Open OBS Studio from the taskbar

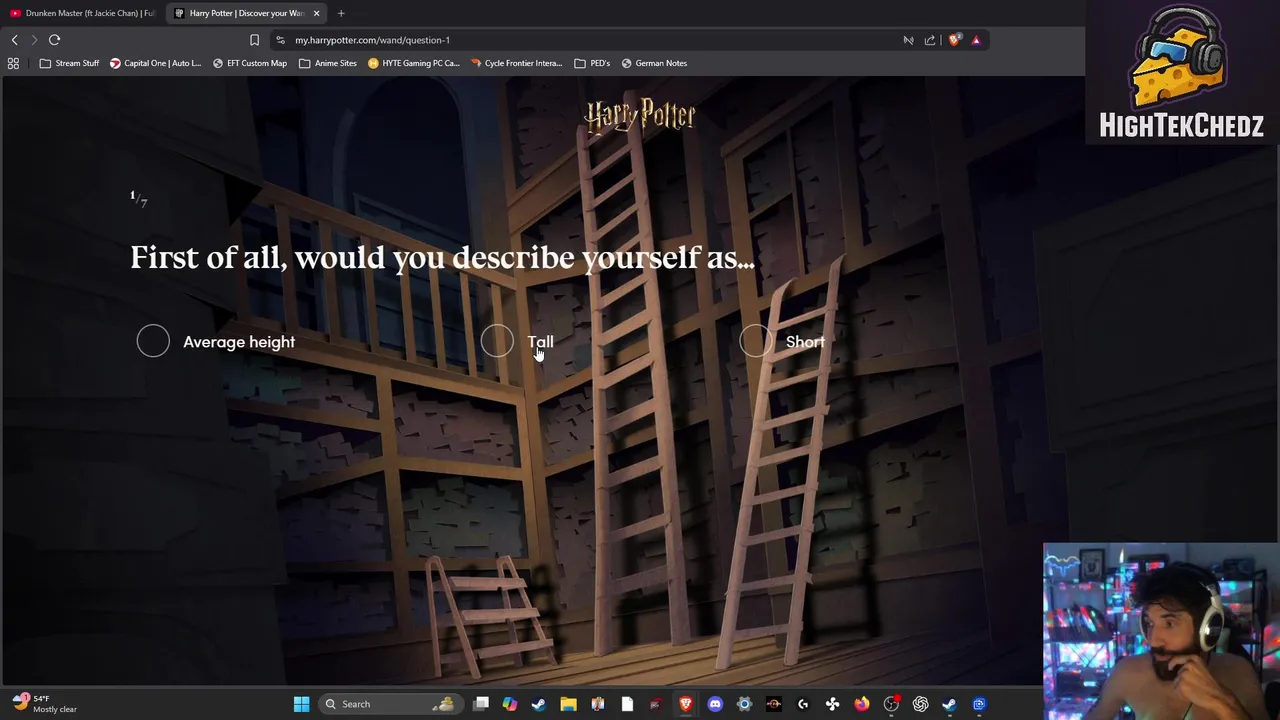(x=891, y=704)
